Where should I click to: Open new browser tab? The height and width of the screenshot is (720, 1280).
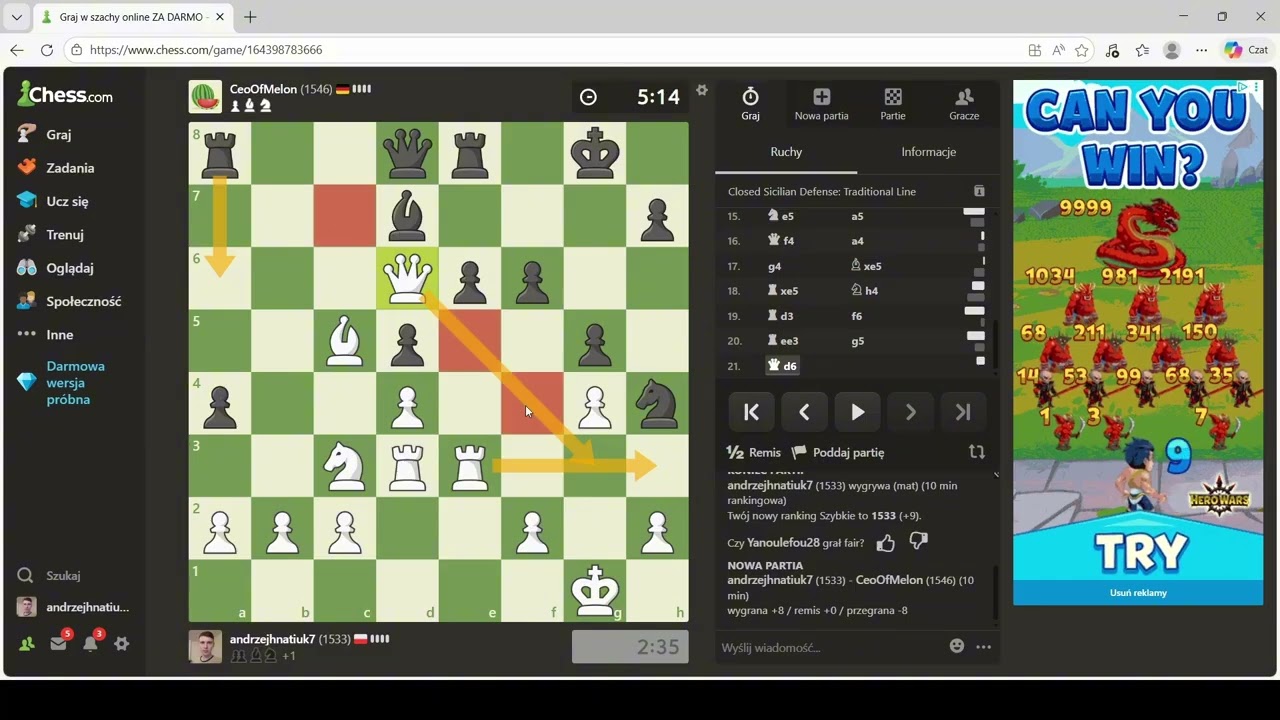(250, 17)
